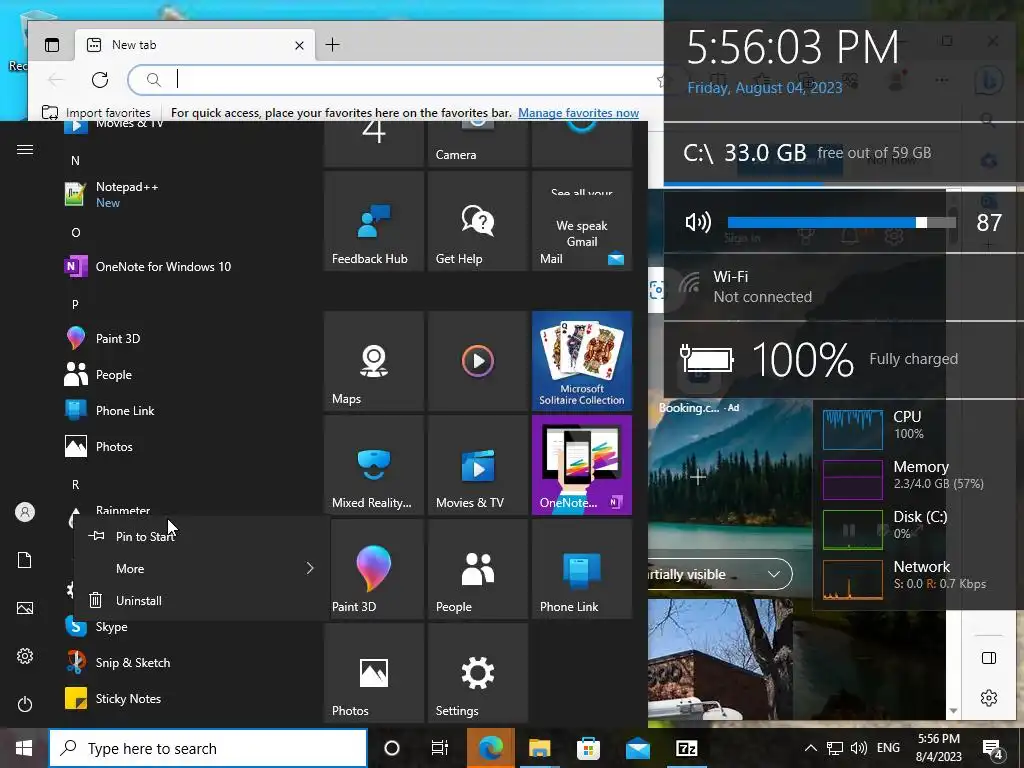Open the Mail live tile
1024x768 pixels.
(x=582, y=221)
